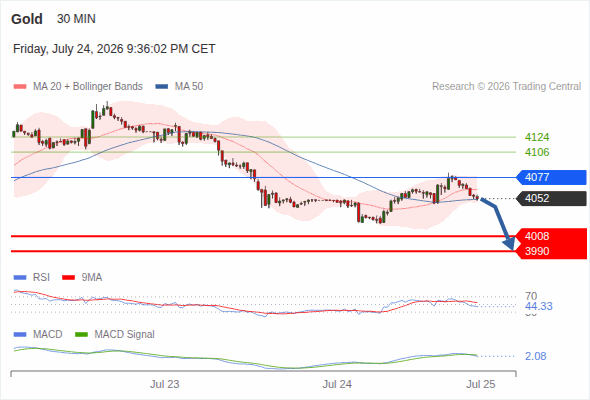The image size is (590, 400).
Task: Click the 9MA legend label
Action: [92, 278]
